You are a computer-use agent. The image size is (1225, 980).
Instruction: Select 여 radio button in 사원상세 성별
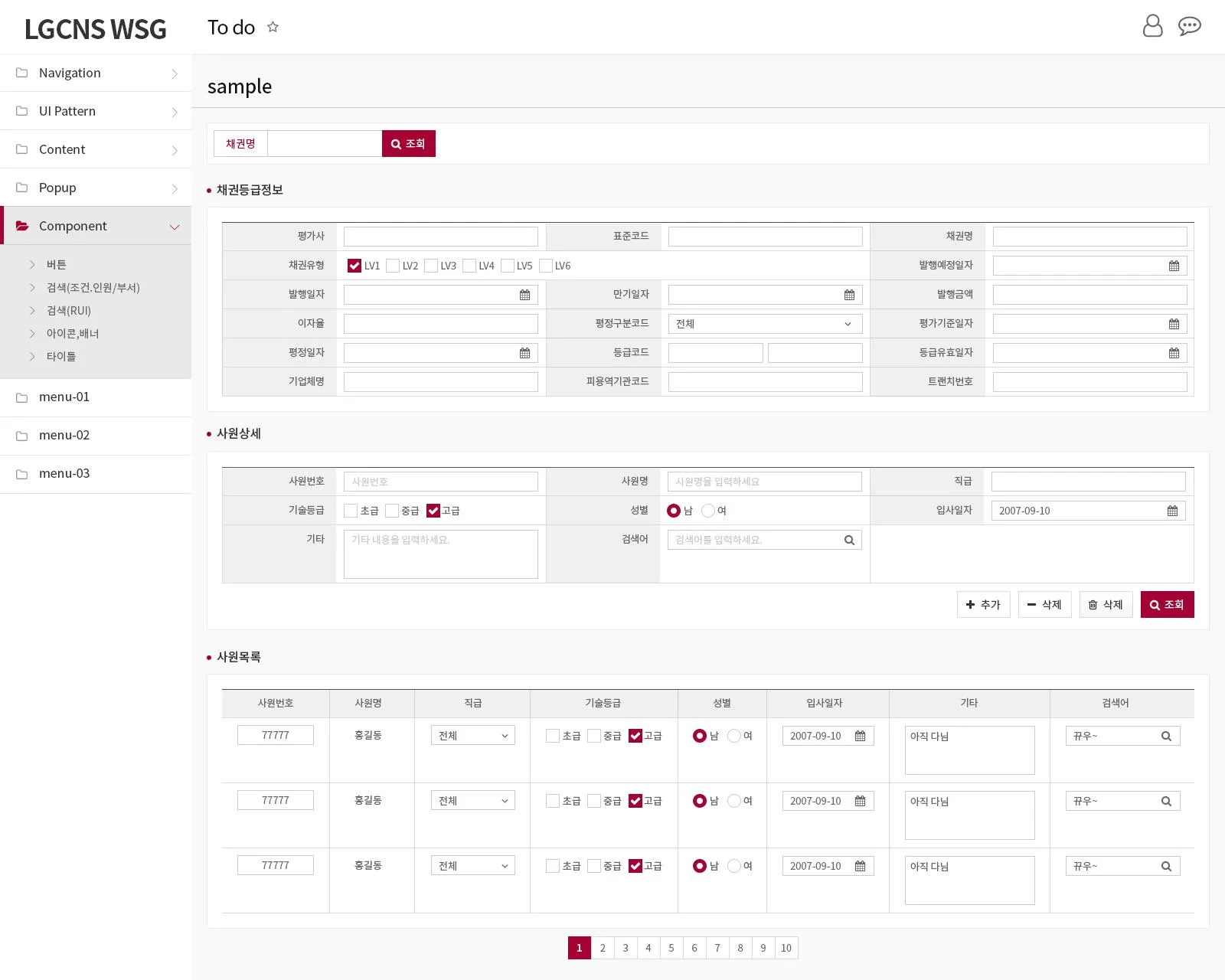click(708, 511)
